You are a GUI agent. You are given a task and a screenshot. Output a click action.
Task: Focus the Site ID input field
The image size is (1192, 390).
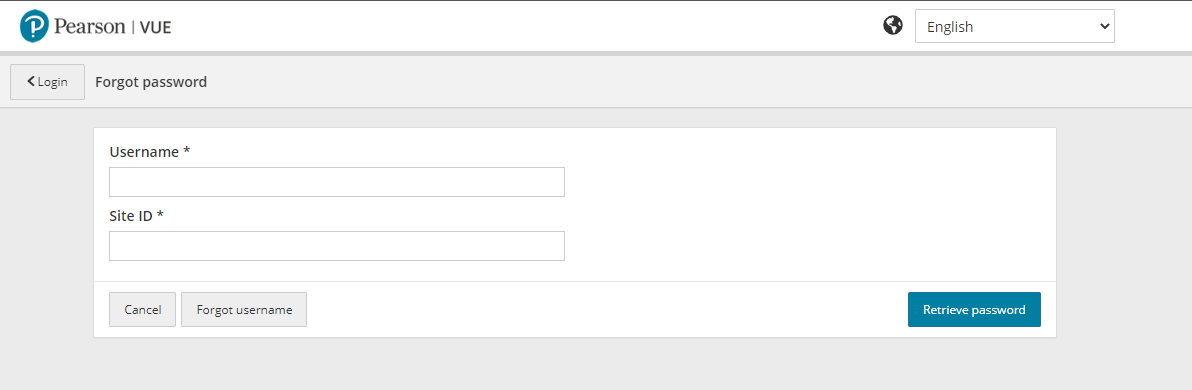point(337,246)
